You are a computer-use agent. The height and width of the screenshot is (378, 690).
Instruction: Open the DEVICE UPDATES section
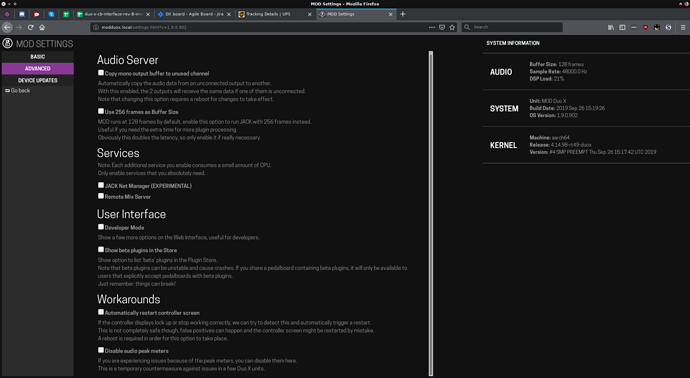[38, 81]
